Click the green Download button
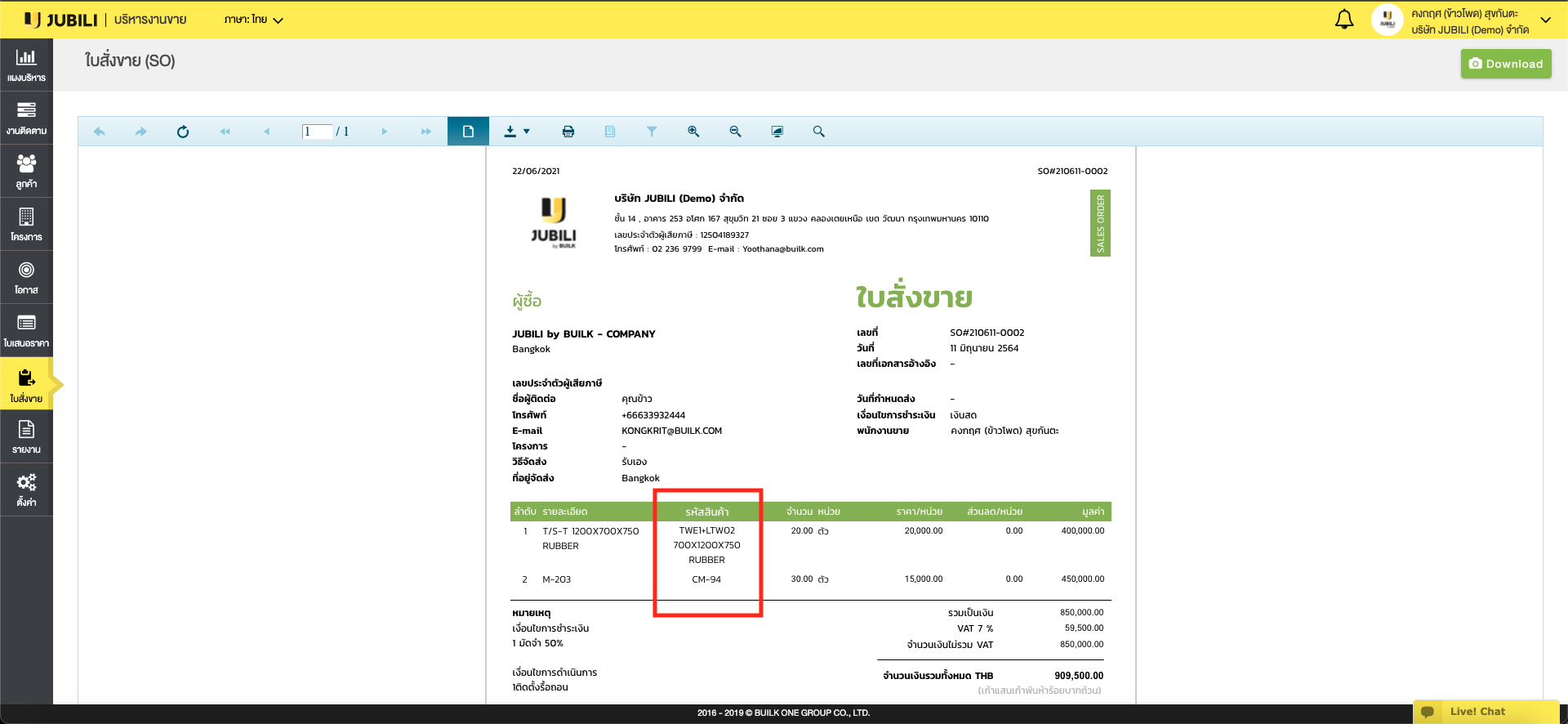Screen dimensions: 1568x724 [1505, 64]
